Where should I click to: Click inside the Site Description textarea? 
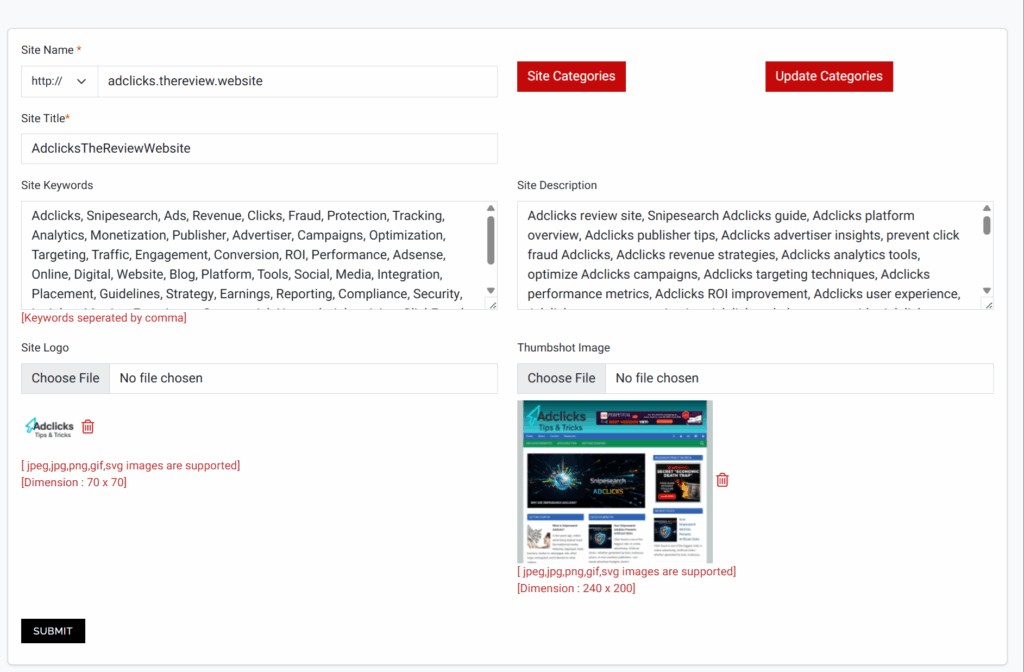[x=746, y=255]
